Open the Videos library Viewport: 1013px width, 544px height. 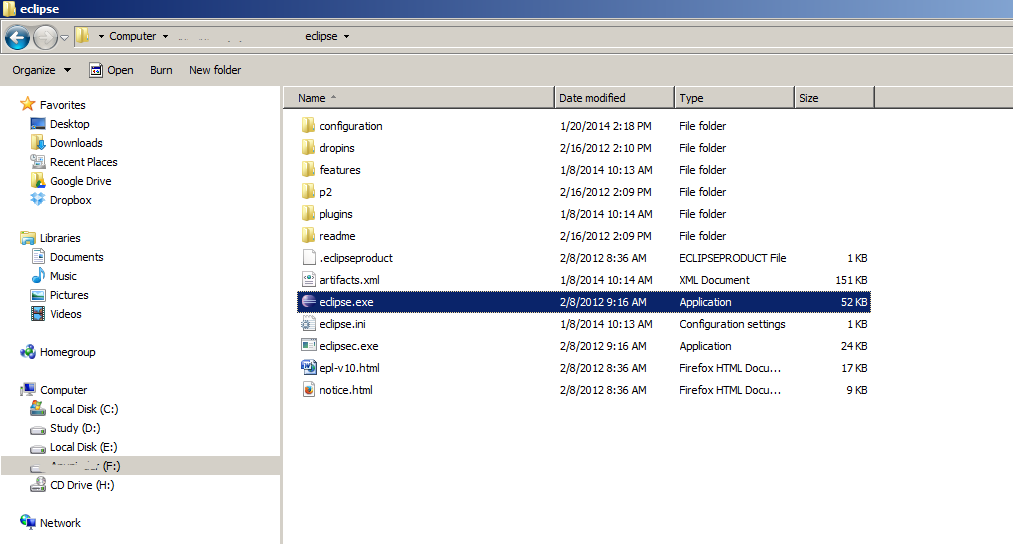(66, 314)
